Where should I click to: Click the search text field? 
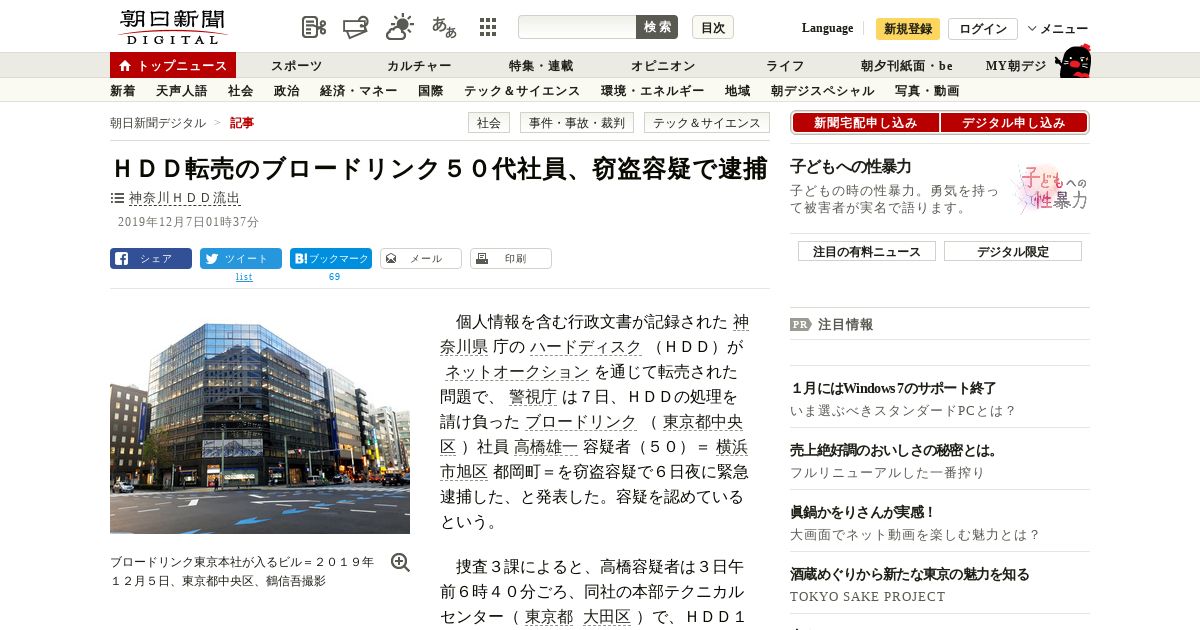[577, 27]
